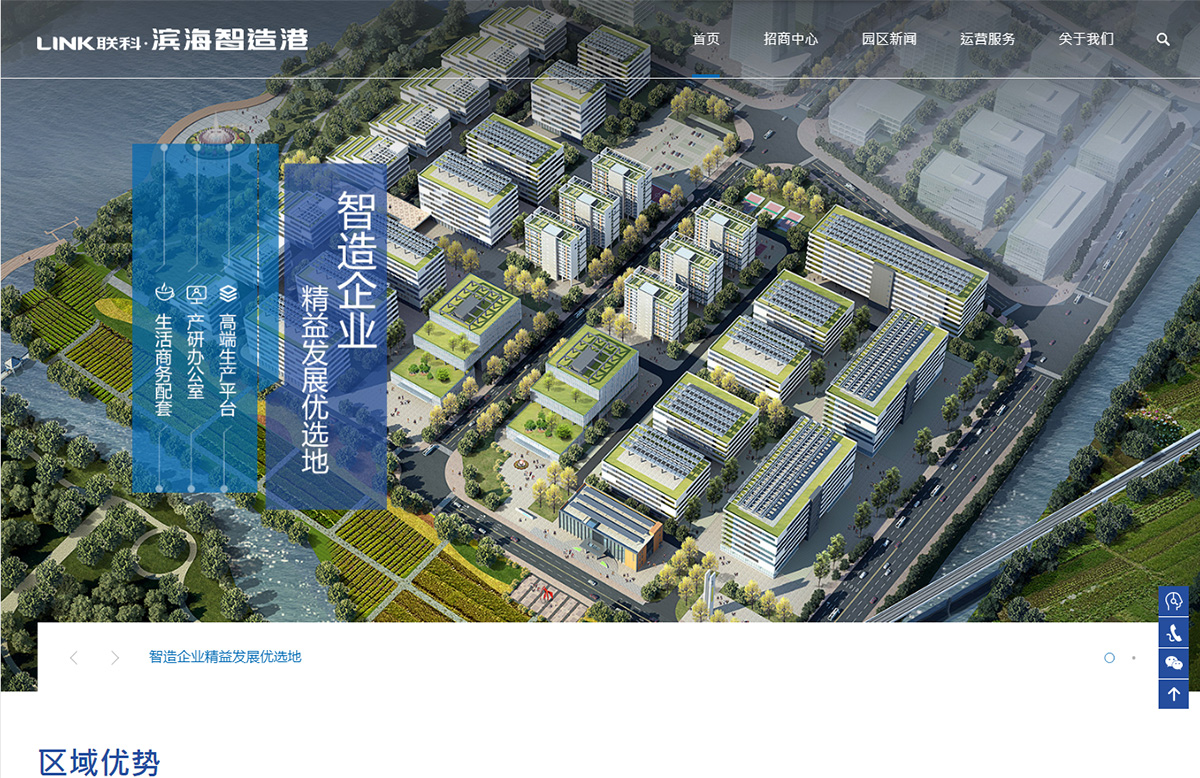Go to next banner slide arrow
Screen dimensions: 1200x778
pyautogui.click(x=115, y=657)
